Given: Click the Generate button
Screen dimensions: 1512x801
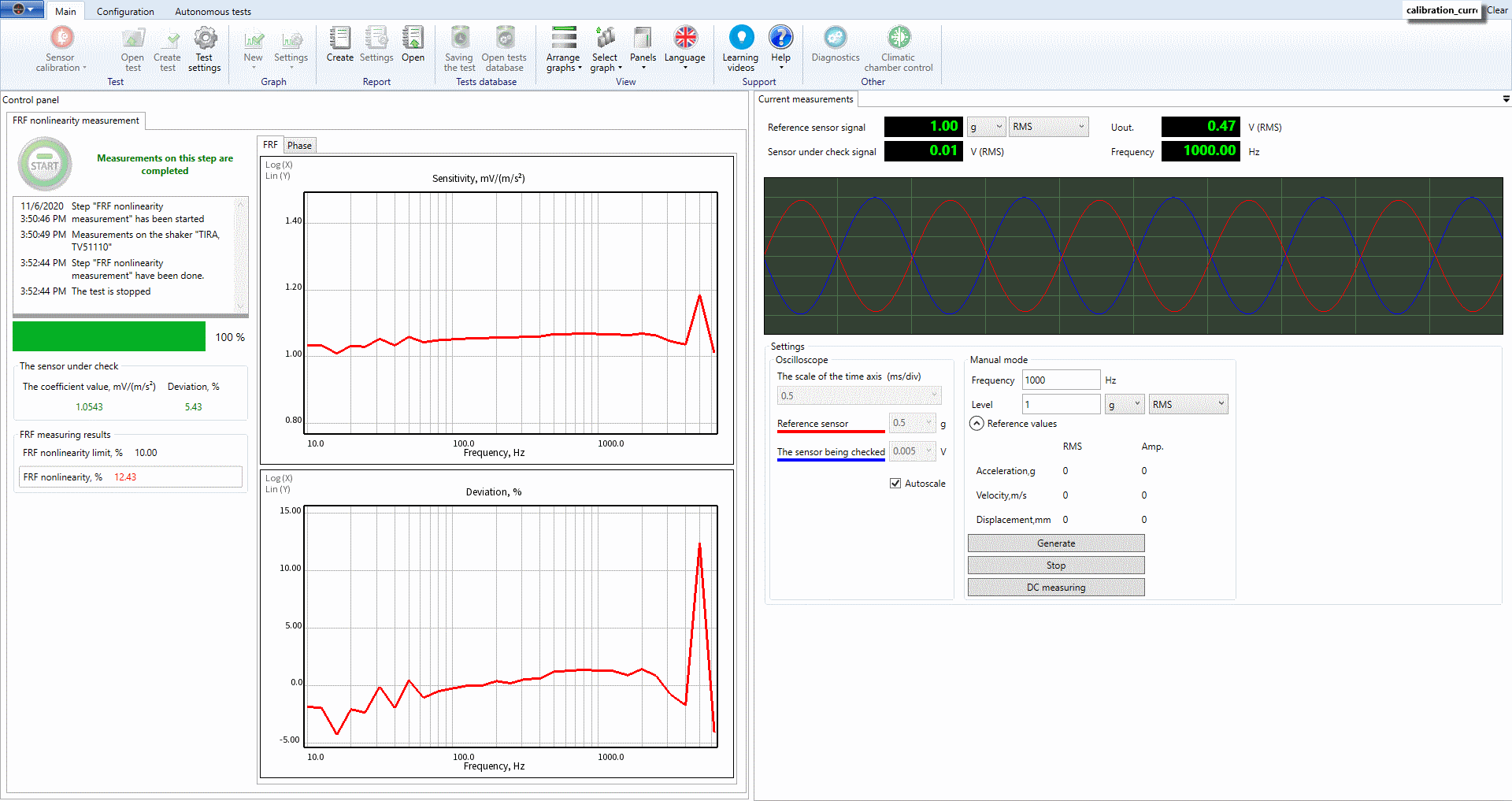Looking at the screenshot, I should [1055, 543].
